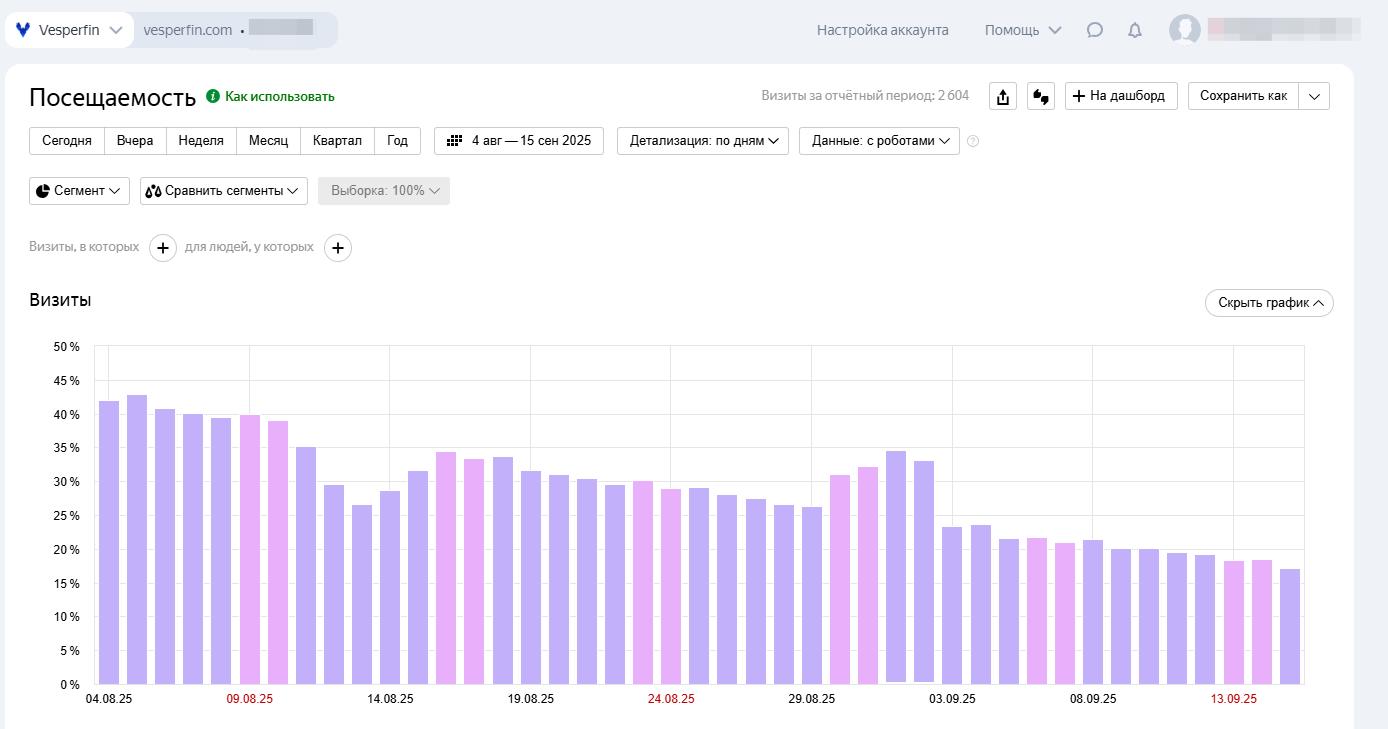Add people condition with plus after 'для людей, у которых'
Screen dimensions: 1388x729
[338, 248]
